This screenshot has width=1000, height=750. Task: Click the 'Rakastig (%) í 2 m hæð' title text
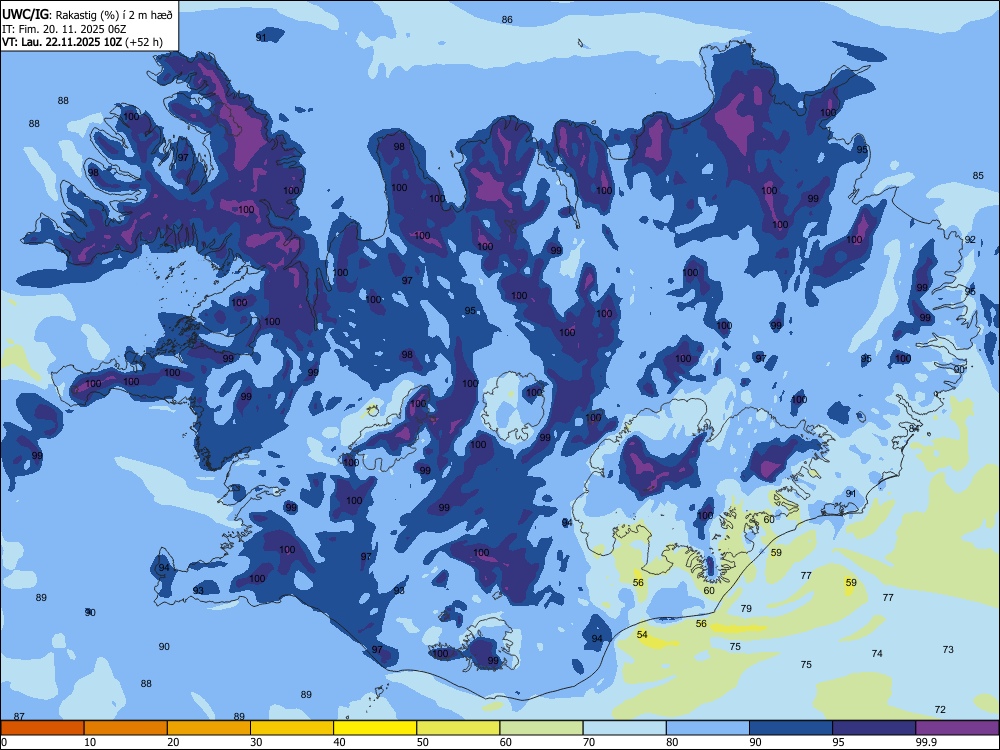point(114,15)
